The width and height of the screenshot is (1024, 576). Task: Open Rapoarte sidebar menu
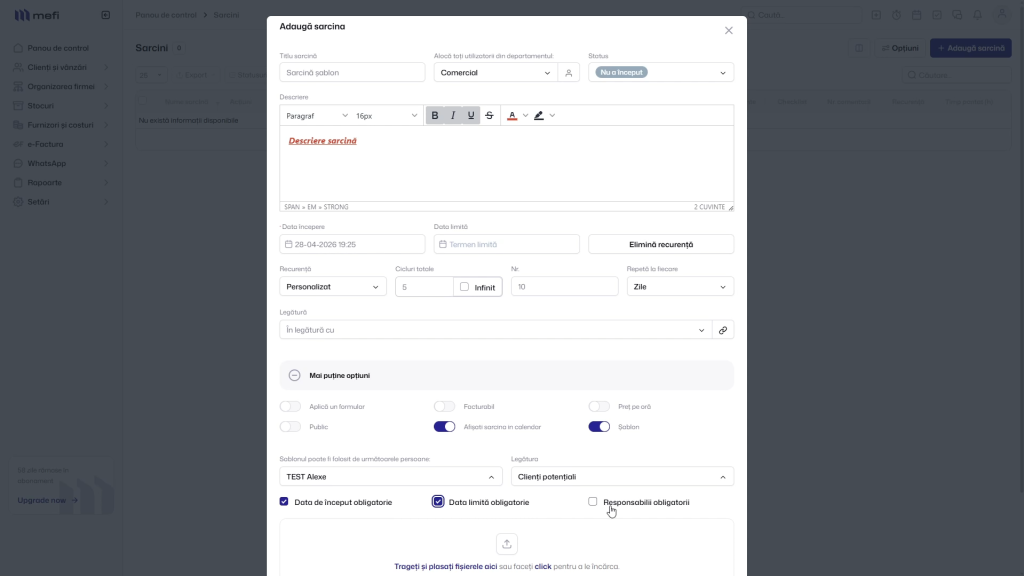point(59,183)
